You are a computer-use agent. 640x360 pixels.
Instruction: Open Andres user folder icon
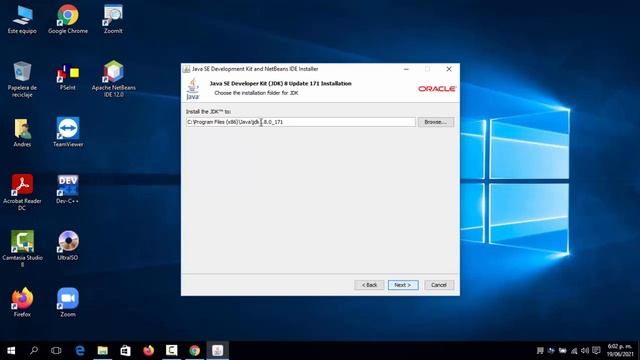[22, 133]
